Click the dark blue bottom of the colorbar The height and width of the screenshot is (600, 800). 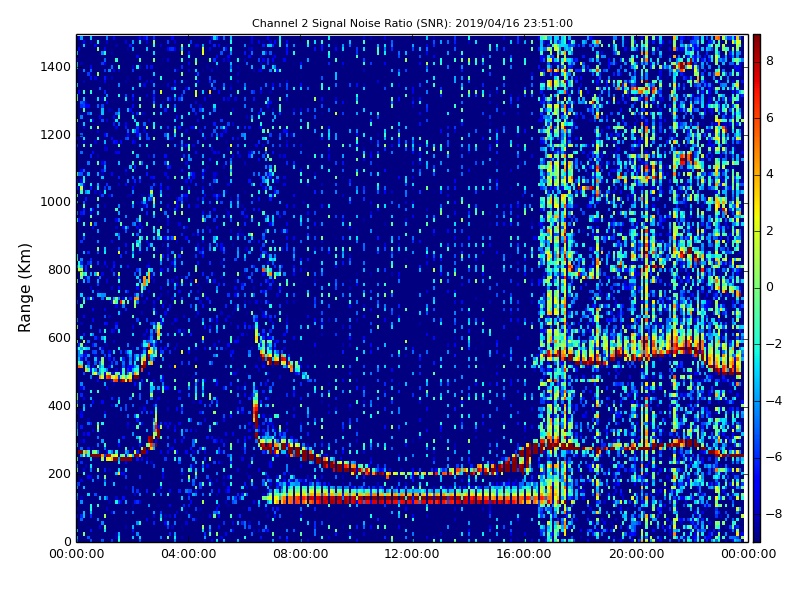point(757,536)
